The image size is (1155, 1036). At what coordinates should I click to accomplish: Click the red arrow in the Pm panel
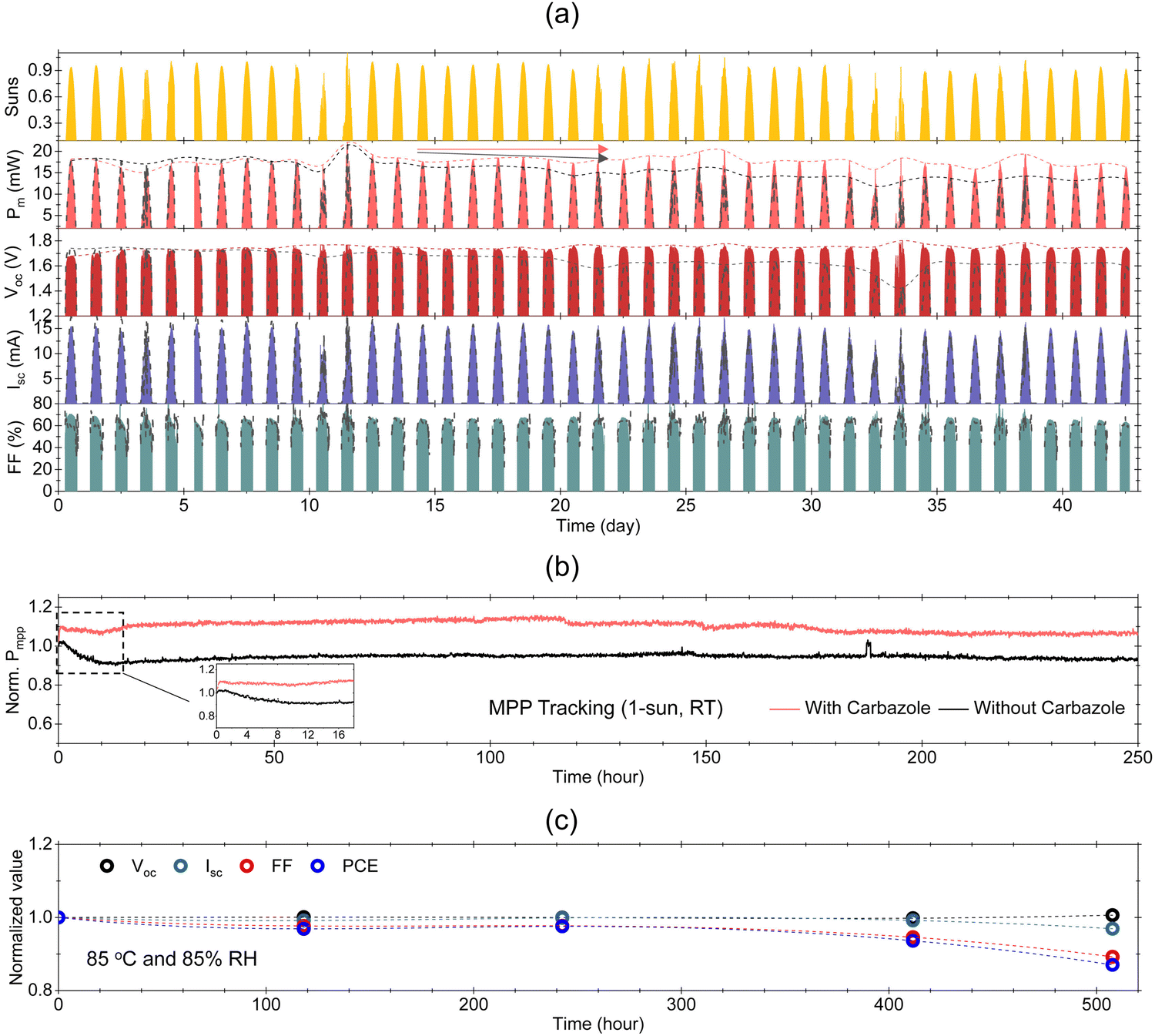click(x=513, y=149)
